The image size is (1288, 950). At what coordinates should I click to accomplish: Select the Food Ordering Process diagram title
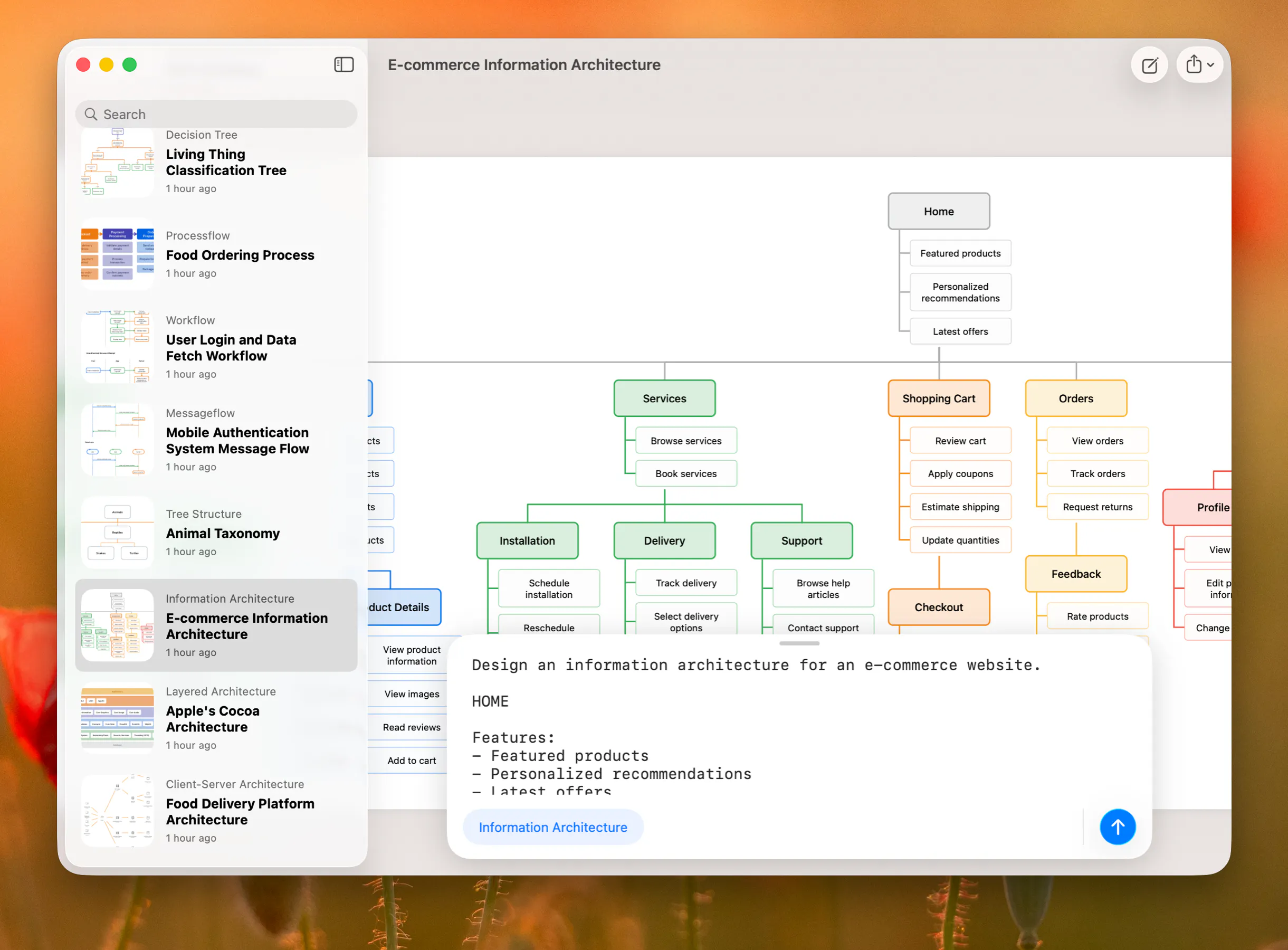pyautogui.click(x=241, y=255)
